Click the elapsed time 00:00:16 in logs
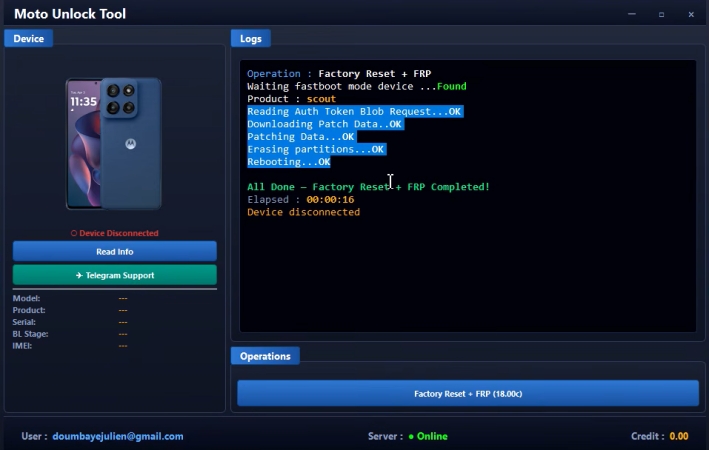This screenshot has height=450, width=709. click(330, 199)
